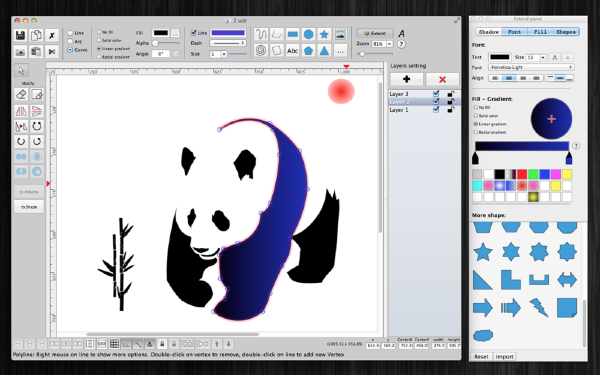The width and height of the screenshot is (600, 375).
Task: Toggle the lock icon on Layer 2
Action: [451, 102]
